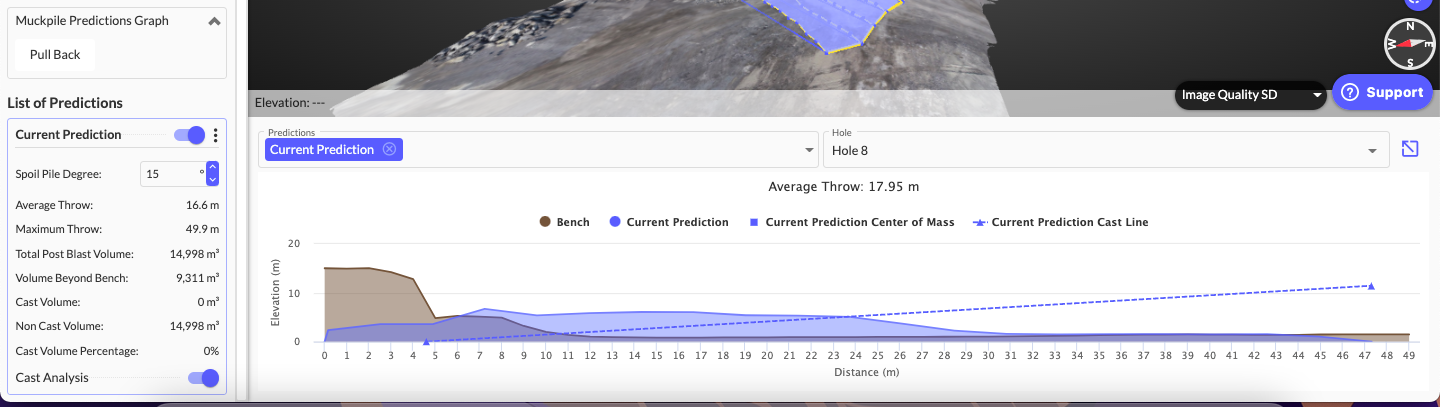Open the Current Prediction three-dot menu
1440x407 pixels.
click(215, 135)
